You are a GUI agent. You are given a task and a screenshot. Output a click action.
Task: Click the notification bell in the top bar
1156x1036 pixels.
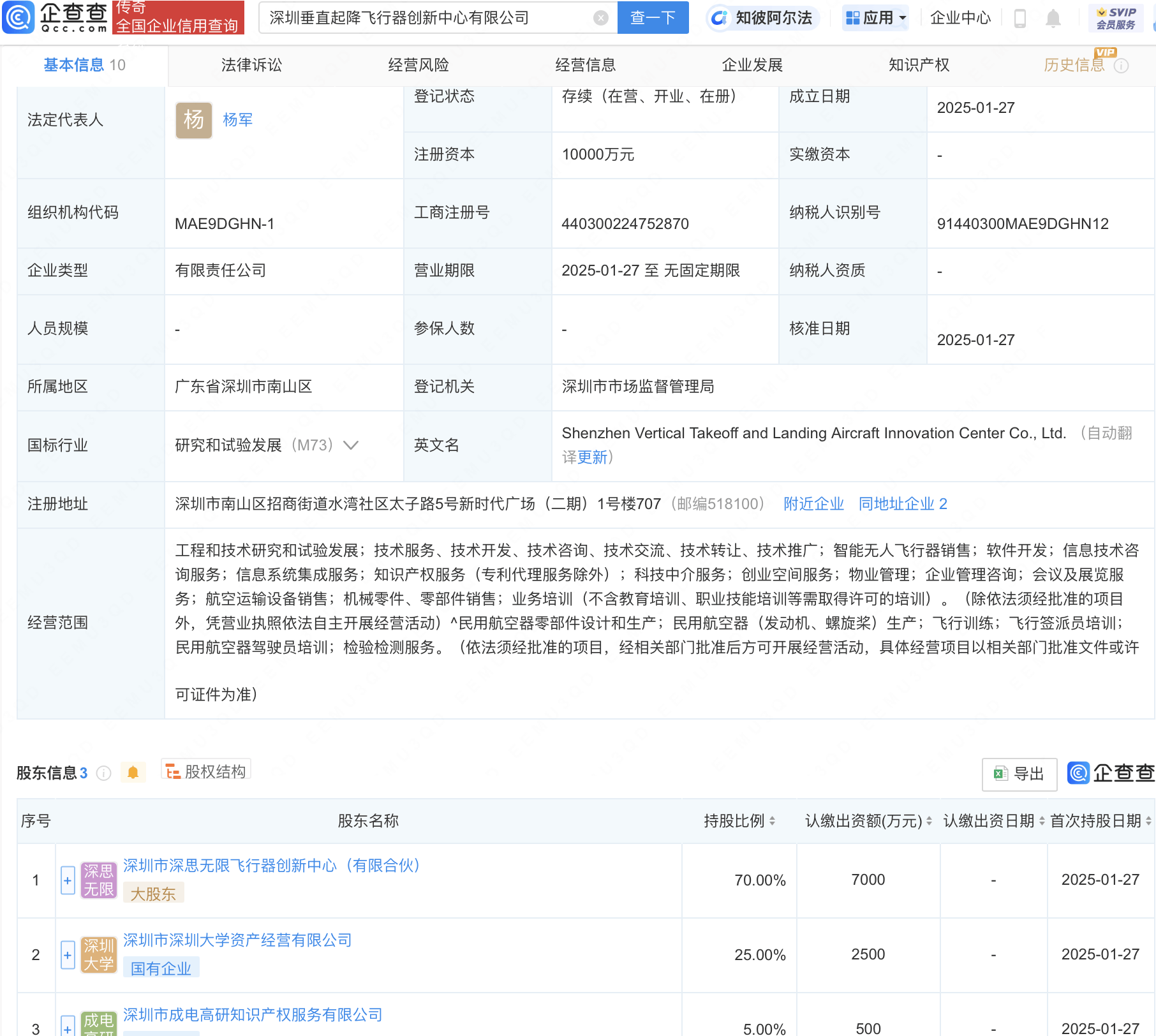tap(1053, 18)
